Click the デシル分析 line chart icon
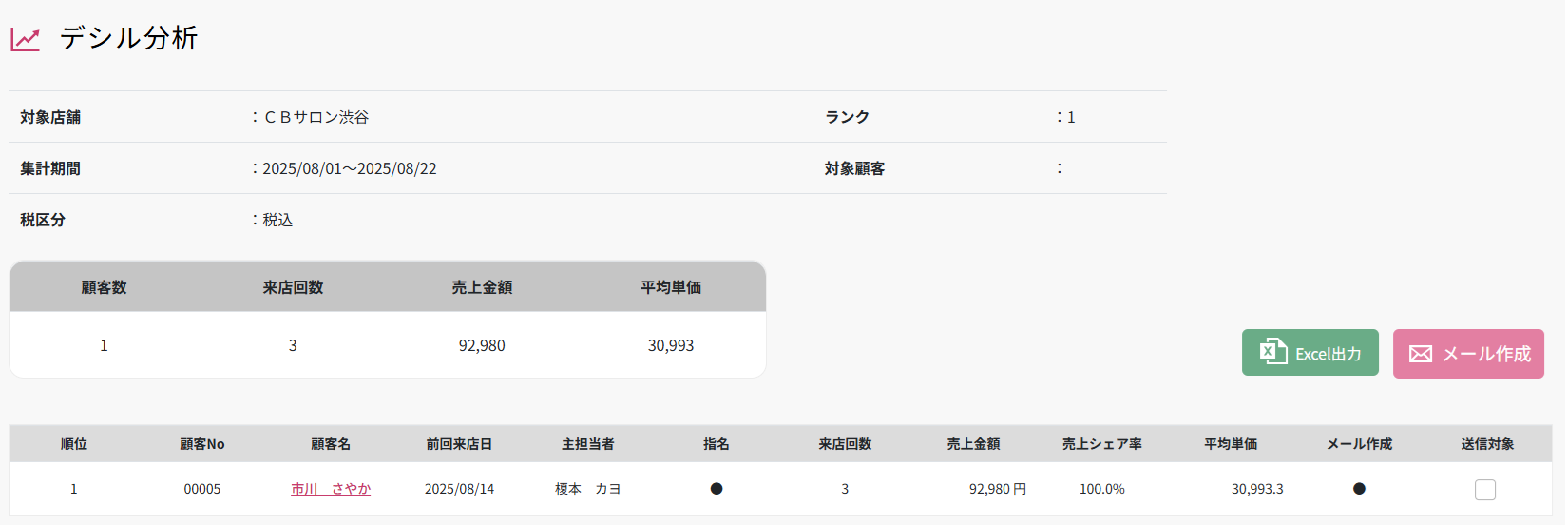Viewport: 1568px width, 525px height. click(26, 39)
